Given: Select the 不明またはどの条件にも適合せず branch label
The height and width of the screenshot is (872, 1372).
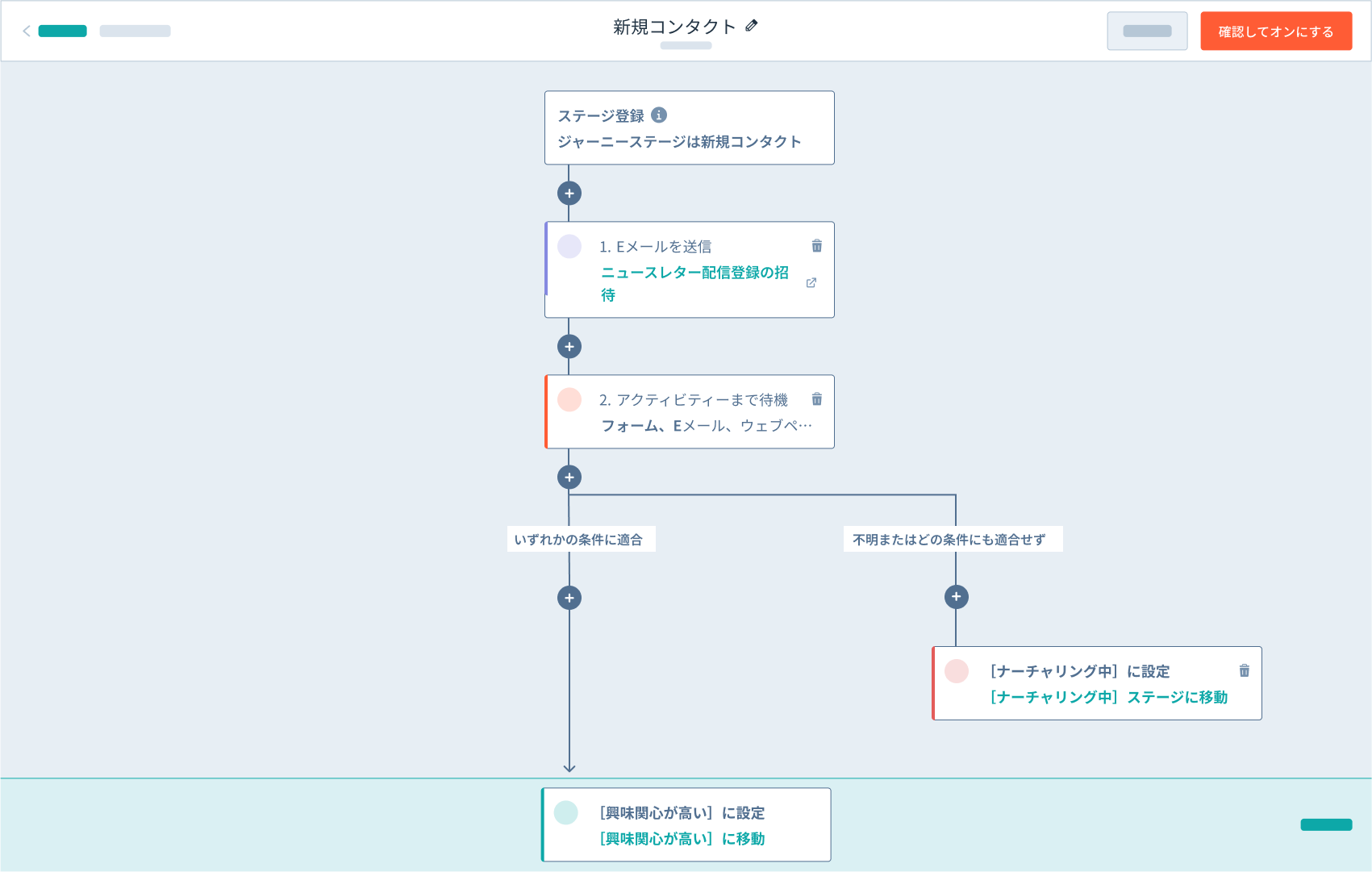Looking at the screenshot, I should pyautogui.click(x=949, y=540).
